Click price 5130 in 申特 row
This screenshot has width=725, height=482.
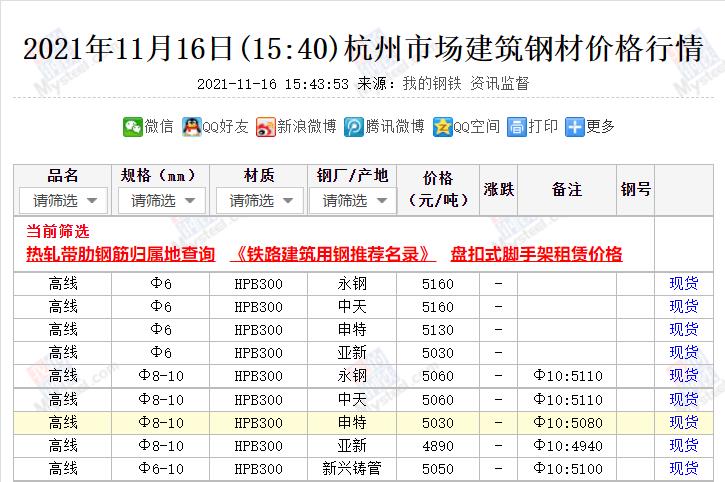click(x=438, y=330)
